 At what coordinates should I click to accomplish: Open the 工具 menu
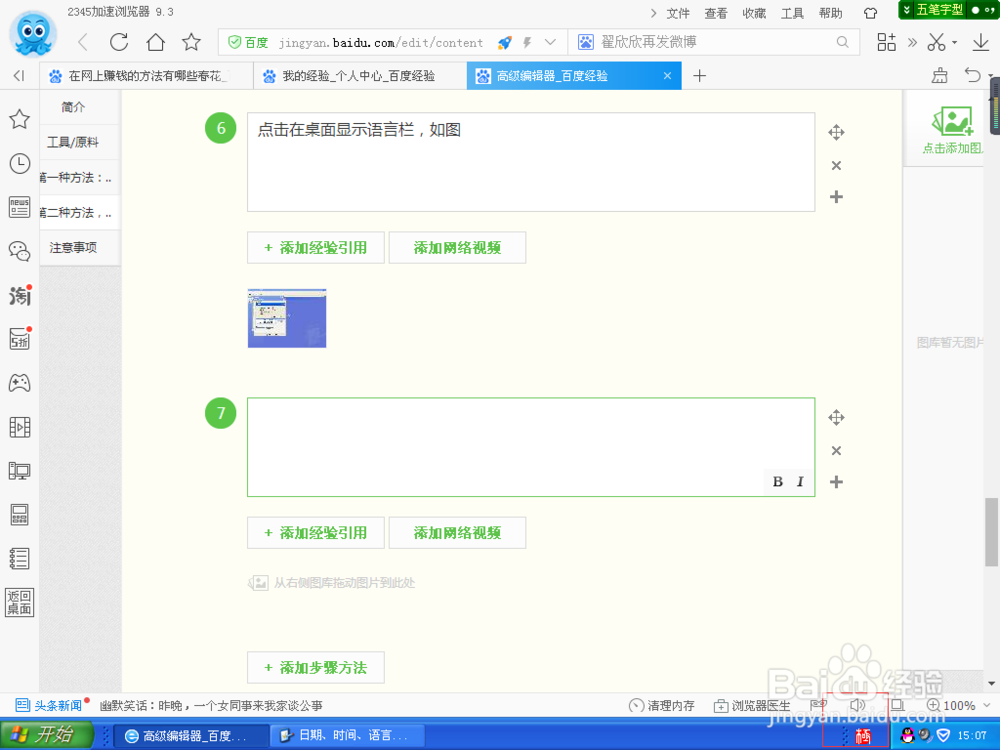(792, 13)
